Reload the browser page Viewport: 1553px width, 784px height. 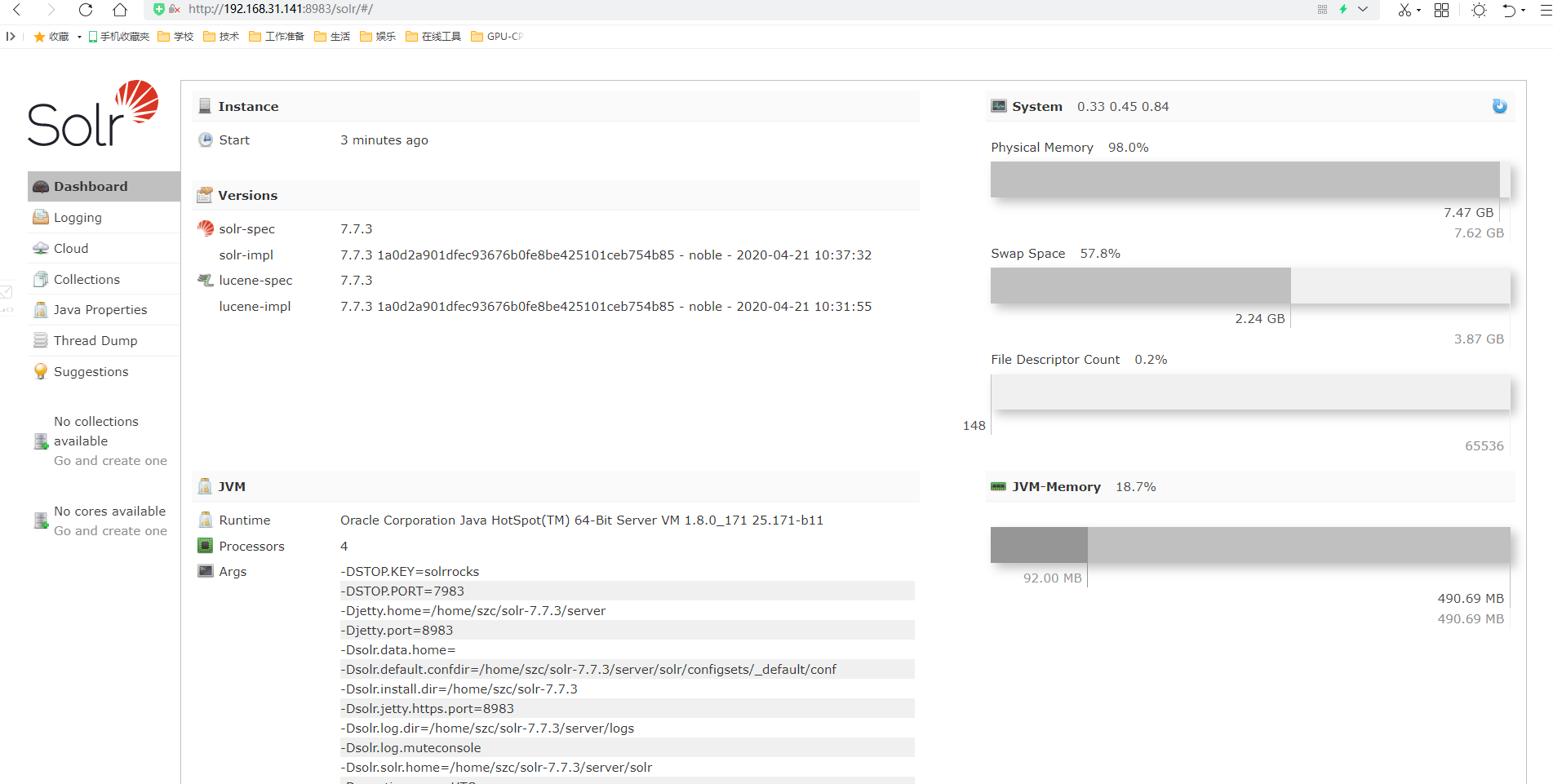(86, 10)
